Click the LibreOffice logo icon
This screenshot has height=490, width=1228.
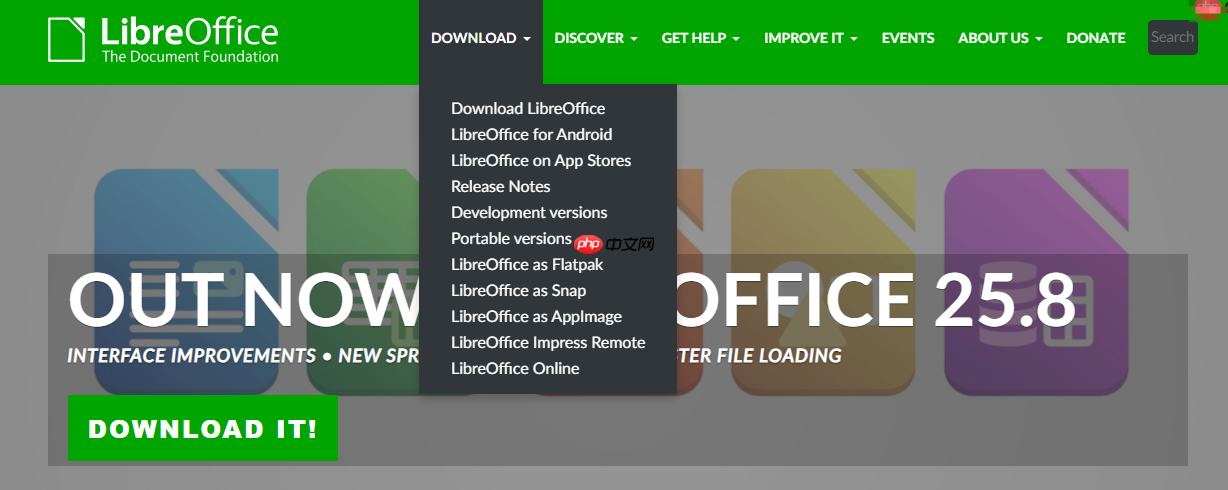tap(67, 40)
